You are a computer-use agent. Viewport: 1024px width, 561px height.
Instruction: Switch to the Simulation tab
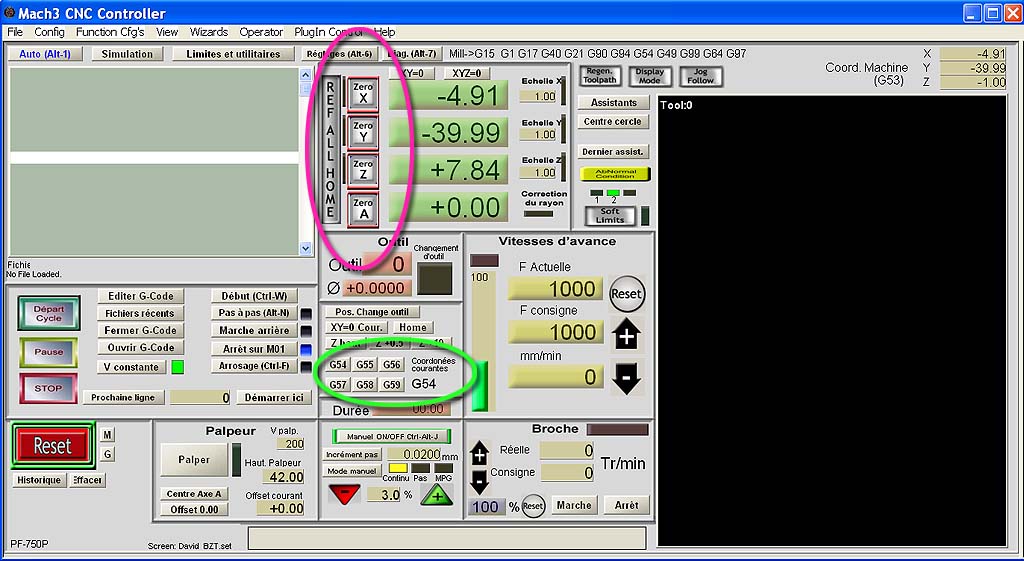(127, 54)
